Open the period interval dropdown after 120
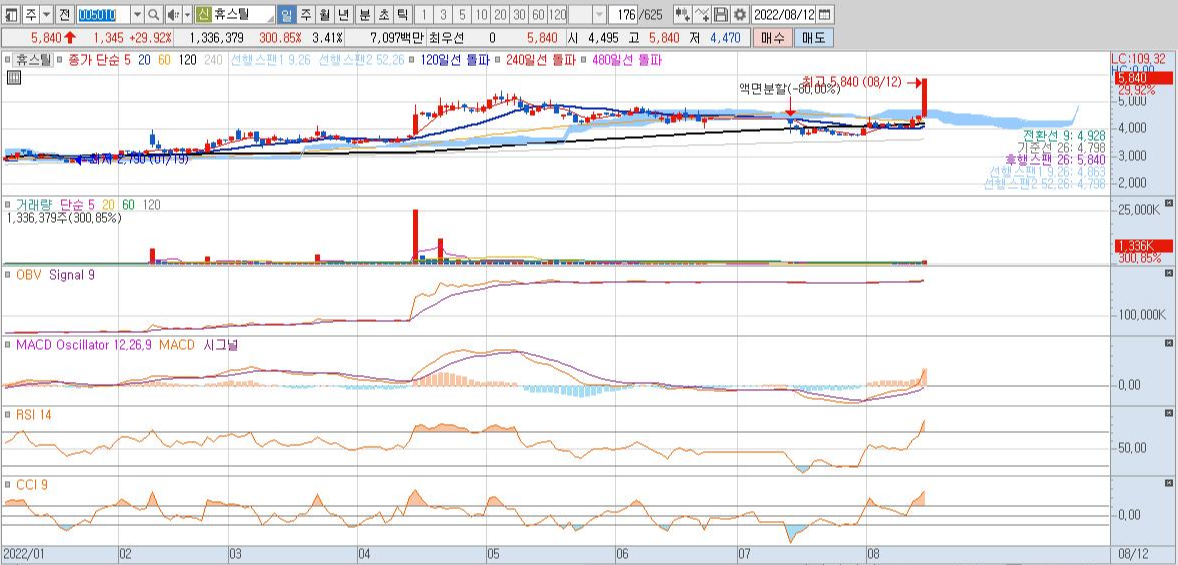Screen dimensions: 1178x565 (599, 14)
